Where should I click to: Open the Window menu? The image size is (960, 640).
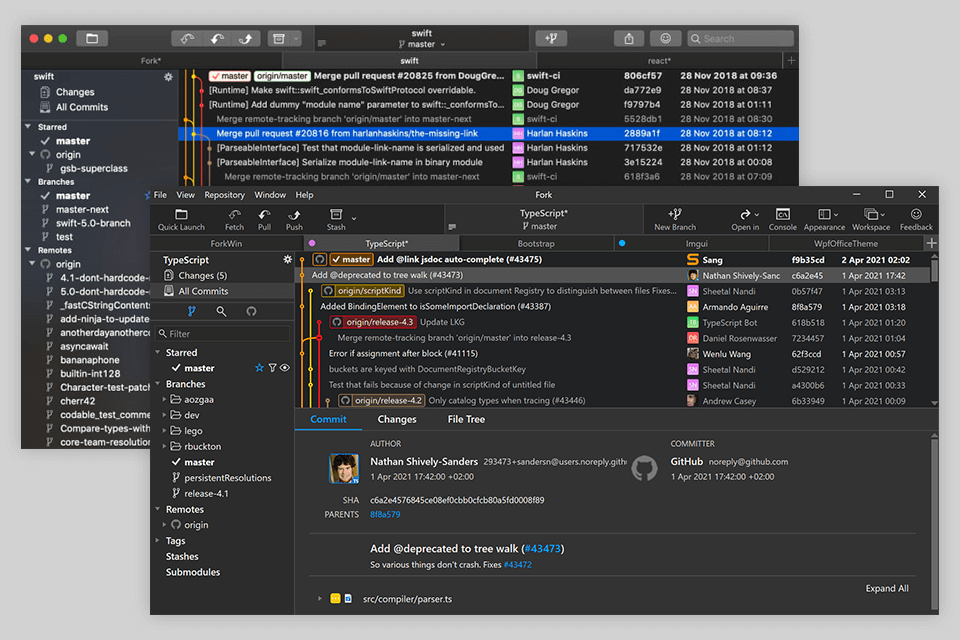270,195
